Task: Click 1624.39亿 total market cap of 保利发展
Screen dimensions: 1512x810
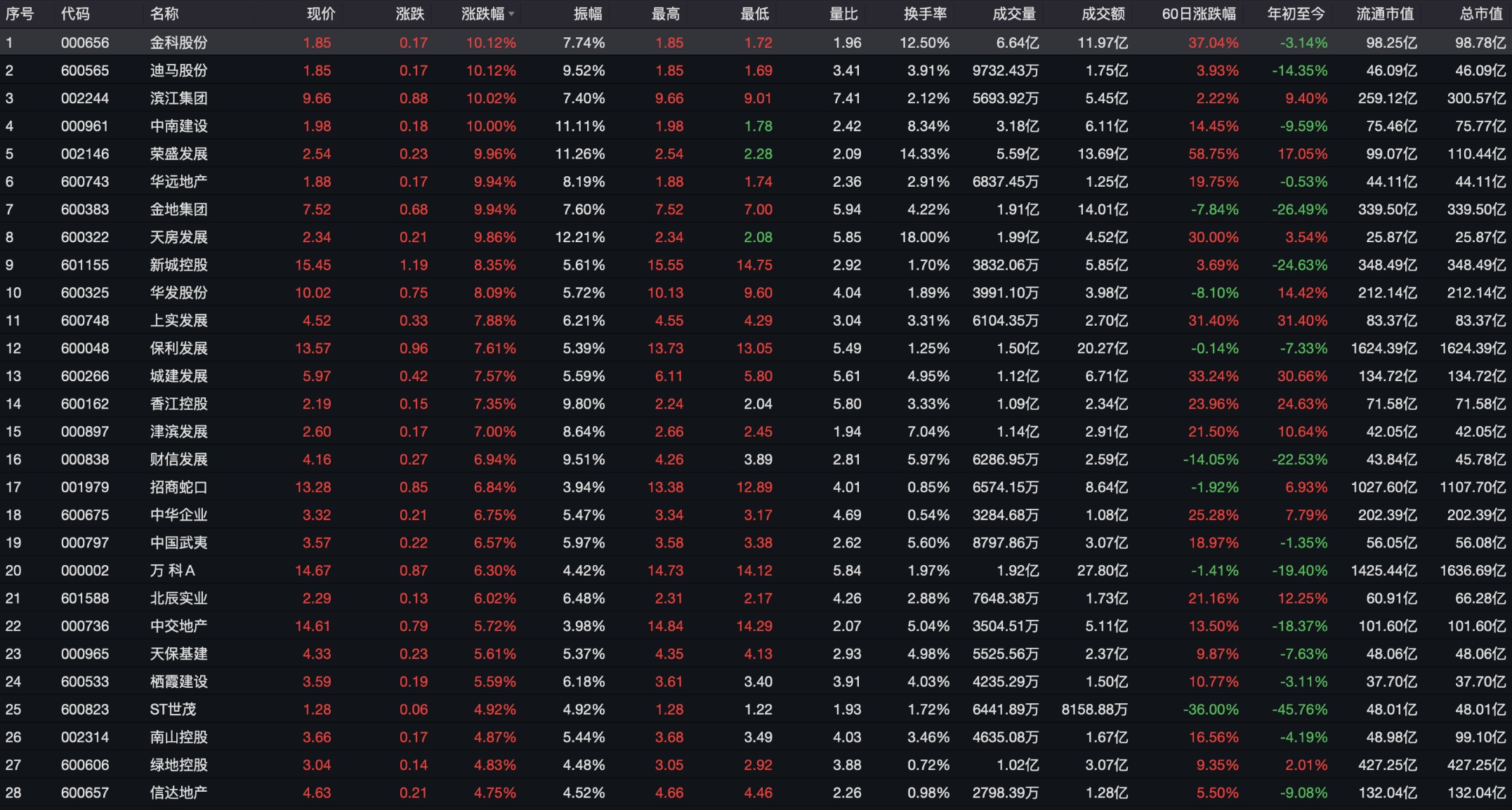Action: pyautogui.click(x=1473, y=348)
